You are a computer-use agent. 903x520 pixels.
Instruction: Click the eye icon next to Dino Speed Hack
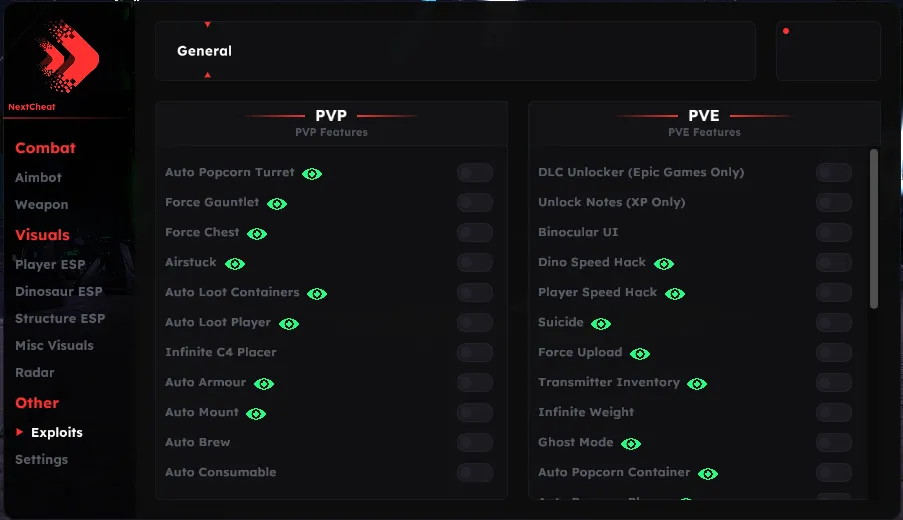pyautogui.click(x=664, y=263)
